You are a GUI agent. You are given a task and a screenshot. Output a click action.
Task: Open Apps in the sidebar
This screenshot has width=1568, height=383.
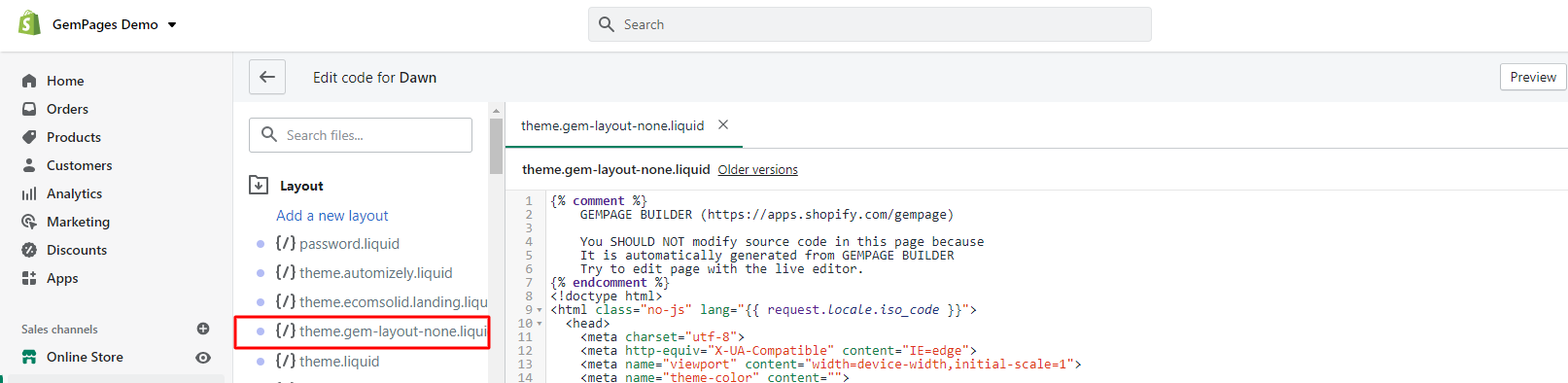[62, 278]
